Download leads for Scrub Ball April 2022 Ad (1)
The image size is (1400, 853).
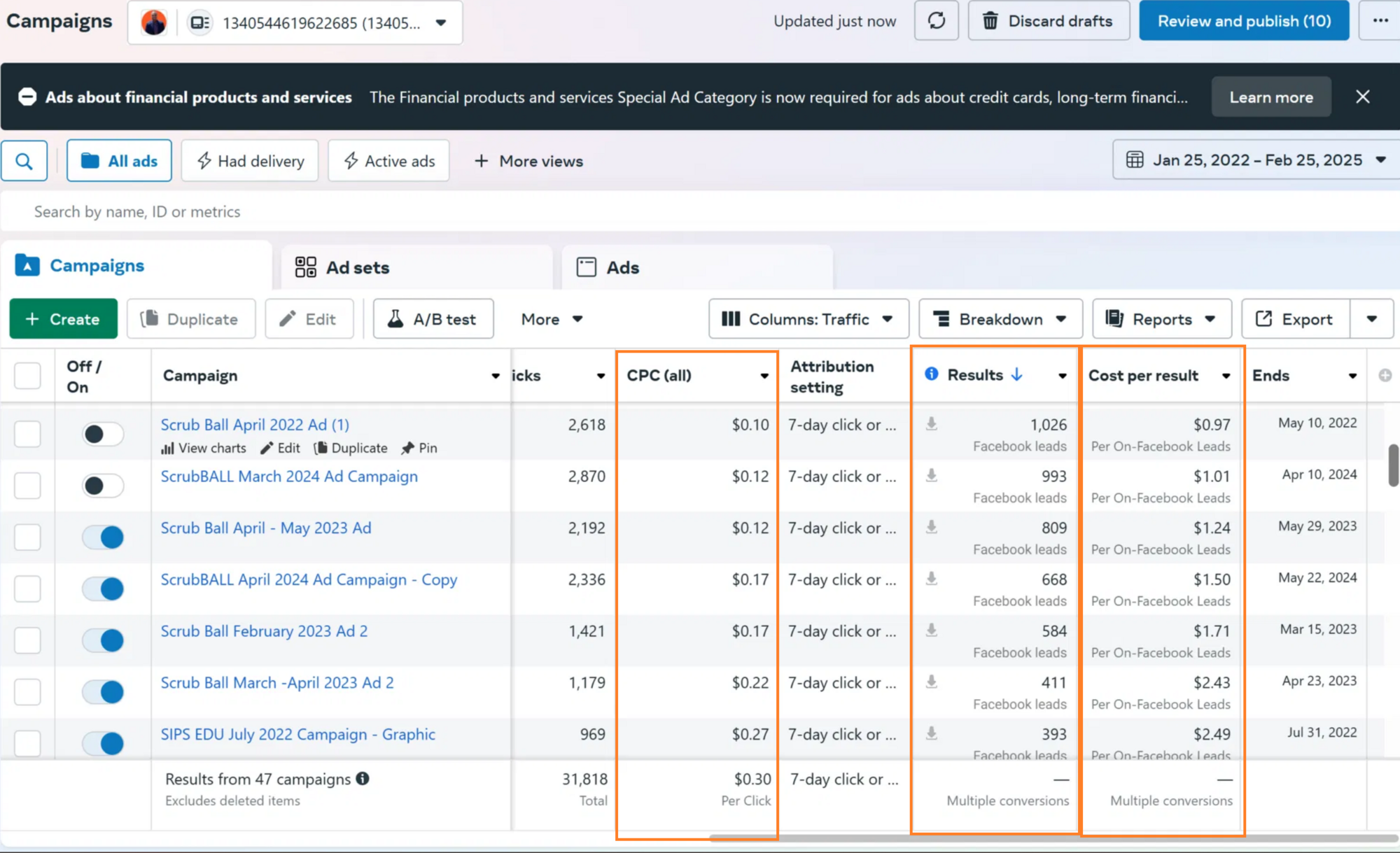pos(931,424)
